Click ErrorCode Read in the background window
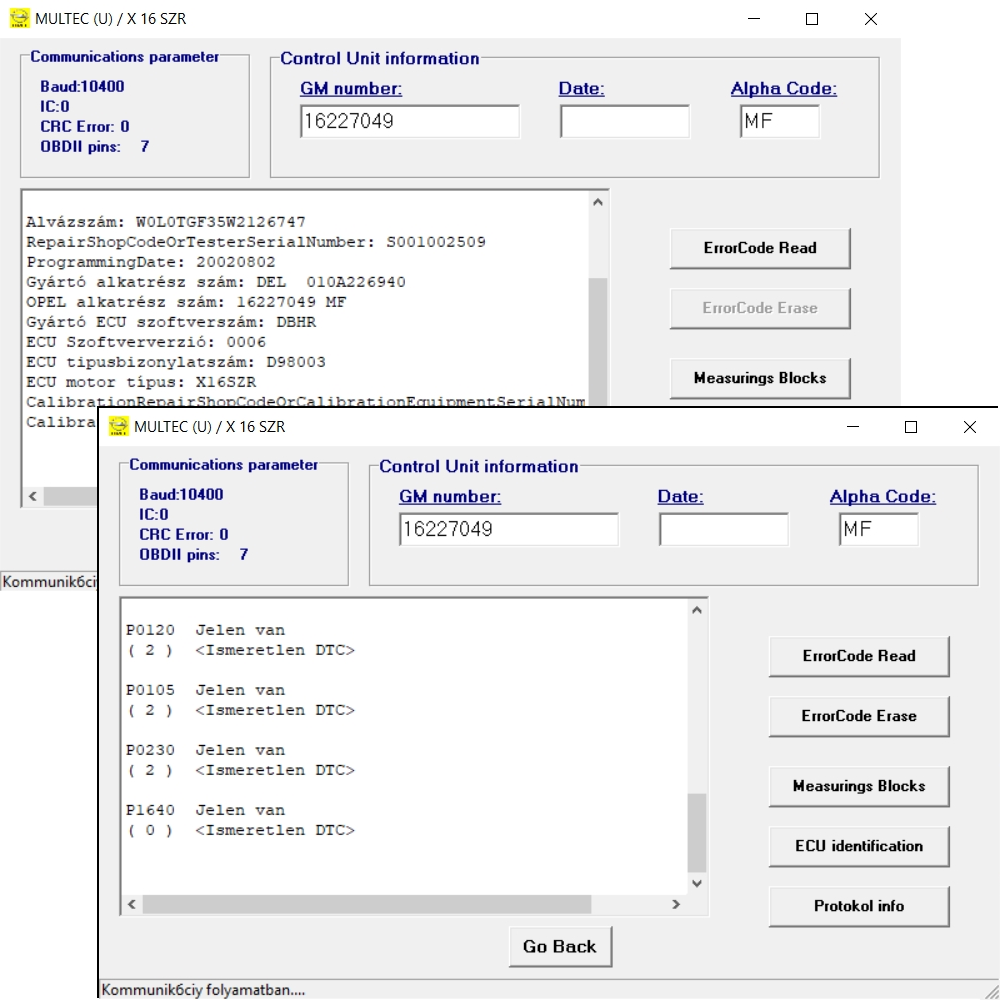1000x1000 pixels. [759, 248]
